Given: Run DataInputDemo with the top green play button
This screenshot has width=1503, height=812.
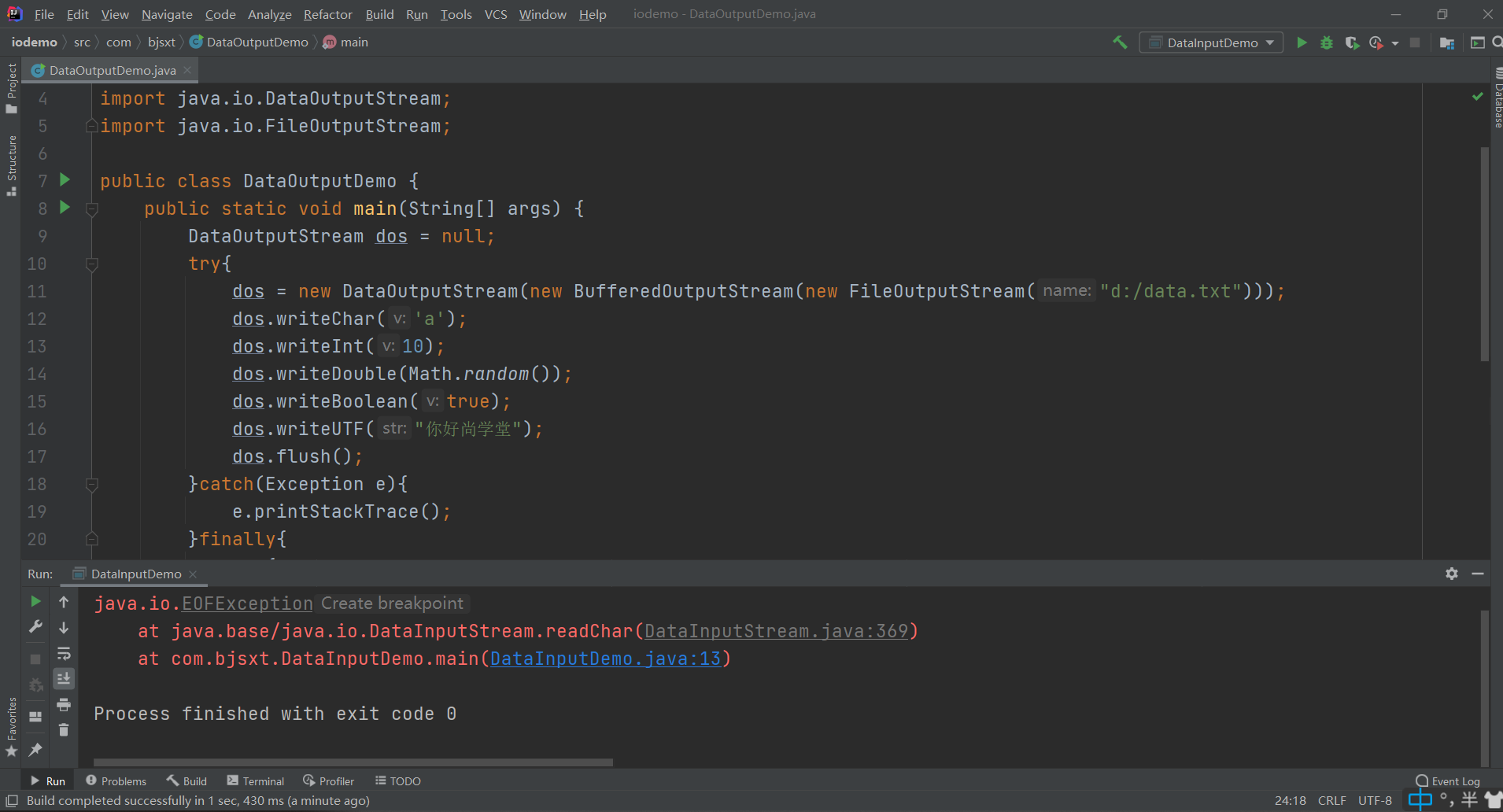Looking at the screenshot, I should pos(1302,42).
